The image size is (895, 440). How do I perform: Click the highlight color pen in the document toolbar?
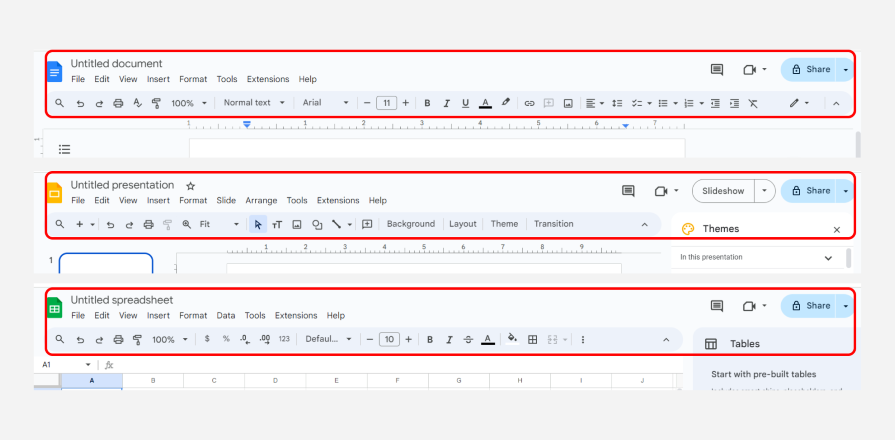tap(506, 103)
